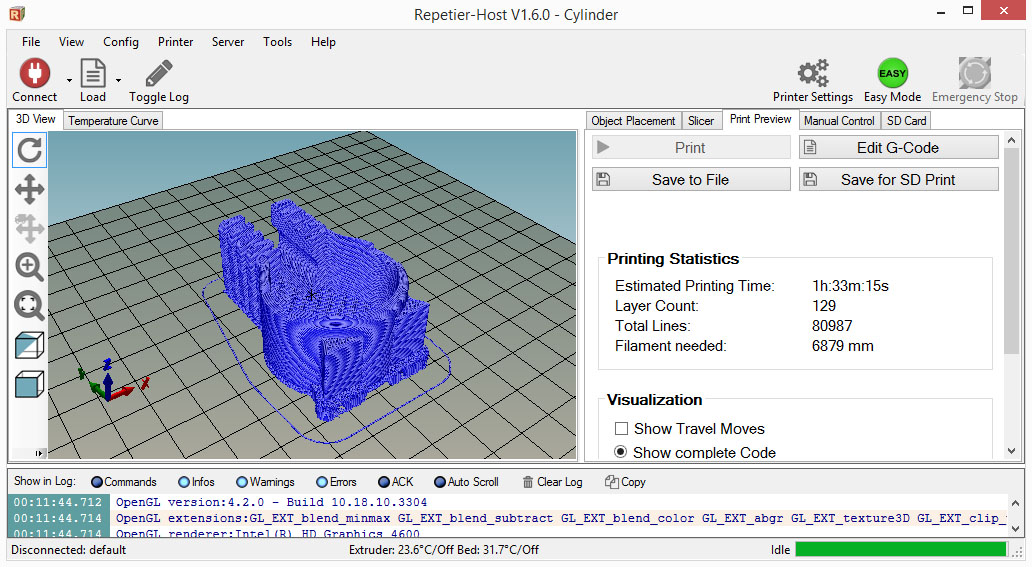Switch to the Manual Control tab
This screenshot has height=567, width=1032.
click(x=839, y=121)
